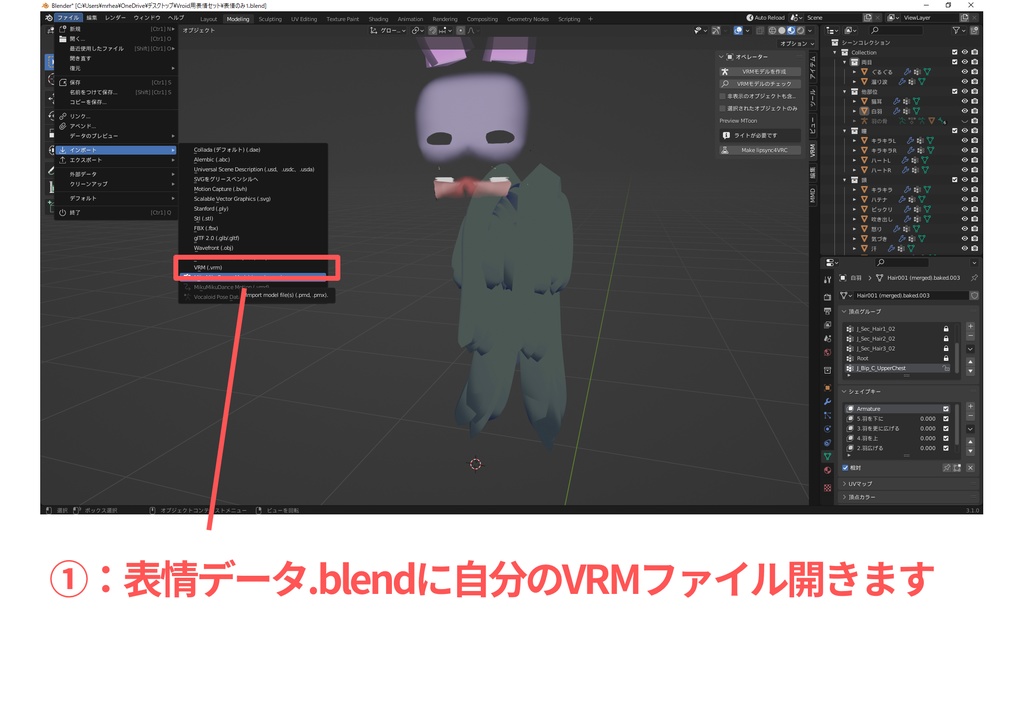Image resolution: width=1024 pixels, height=724 pixels.
Task: Toggle the checkbox on the Collection row
Action: click(x=954, y=53)
